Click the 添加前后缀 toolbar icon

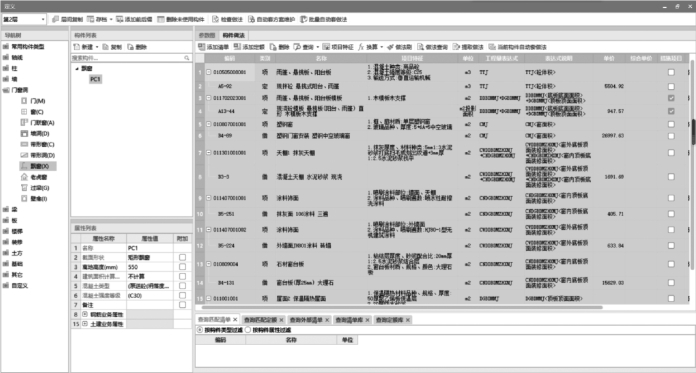tap(120, 20)
